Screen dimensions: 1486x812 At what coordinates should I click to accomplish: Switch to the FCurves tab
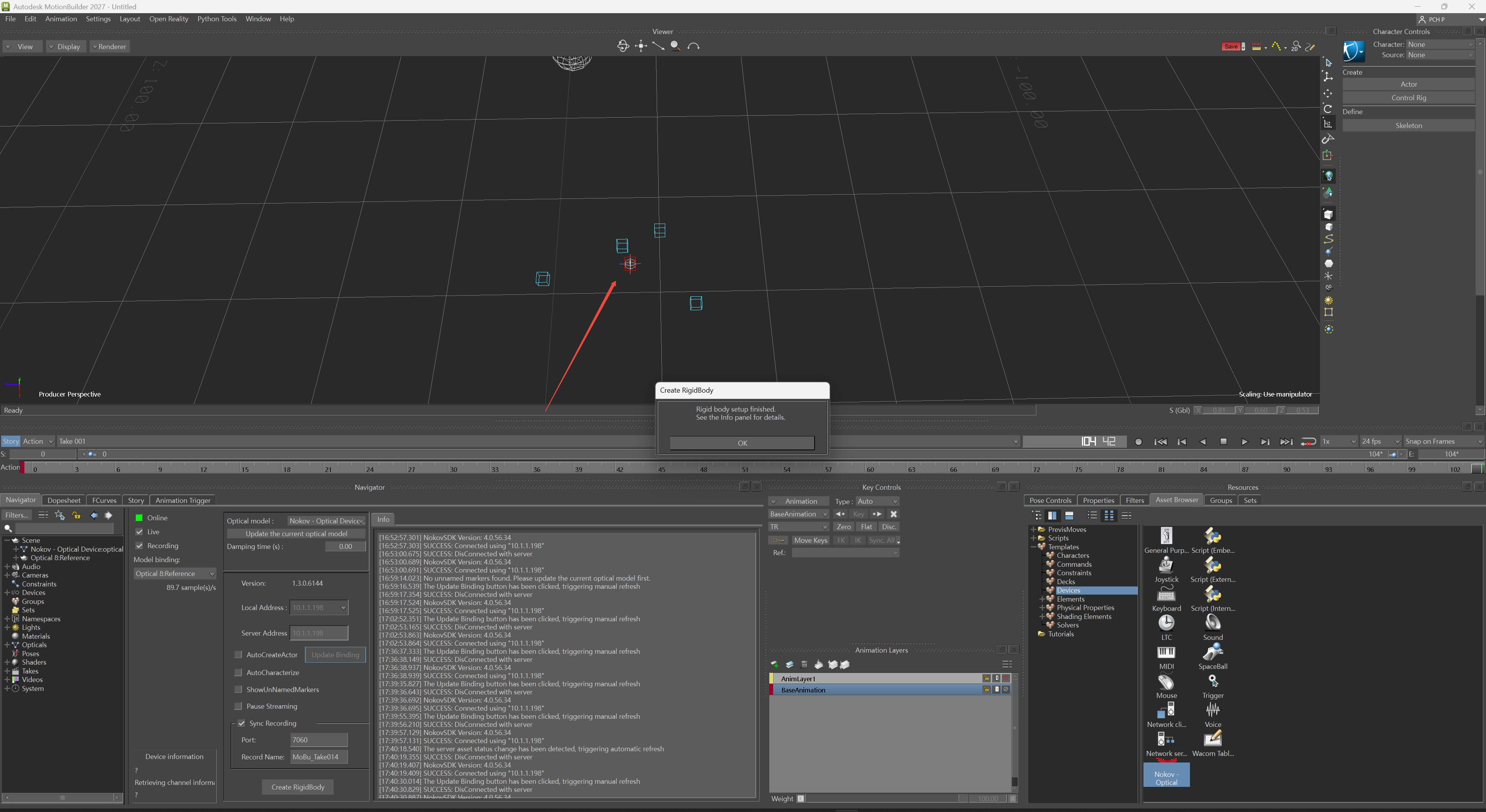click(x=104, y=500)
